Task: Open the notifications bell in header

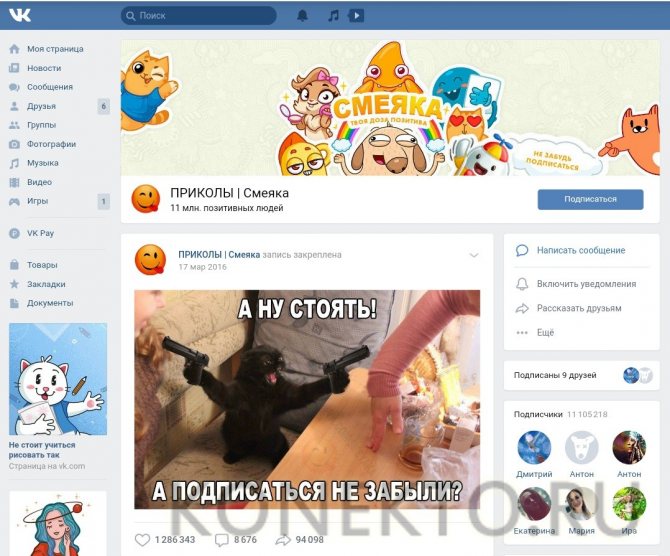Action: (x=303, y=16)
